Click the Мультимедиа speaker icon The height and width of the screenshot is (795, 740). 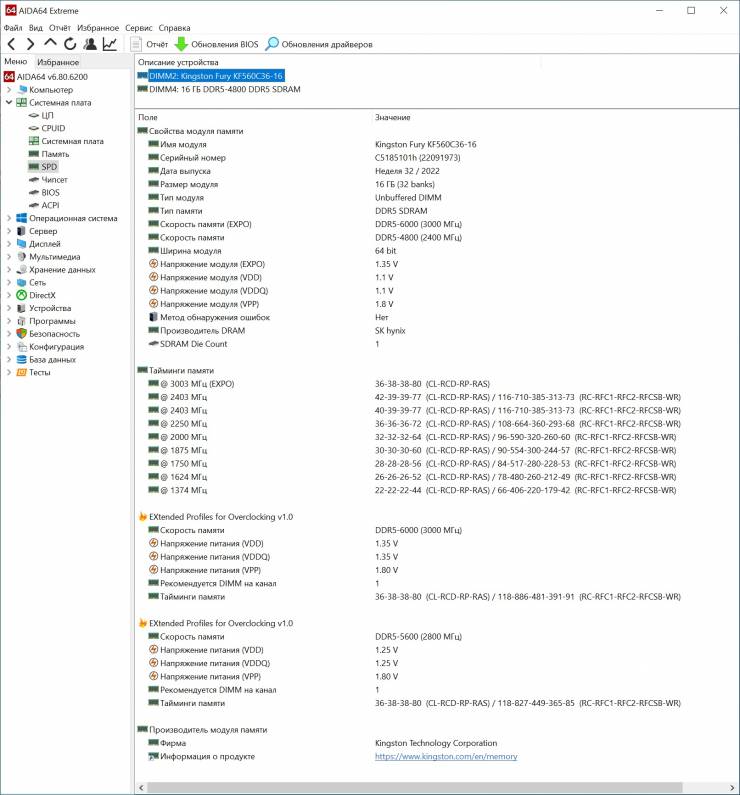(x=21, y=257)
